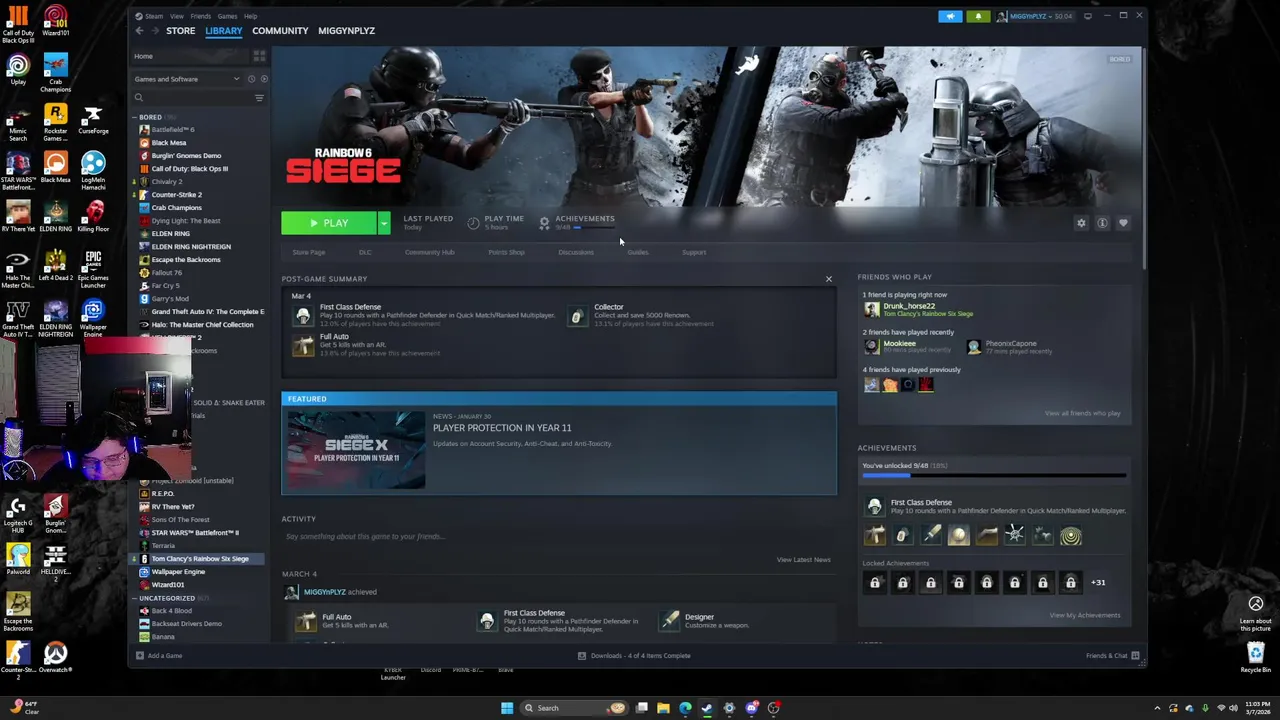This screenshot has height=720, width=1280.
Task: Open the Downloads status bar
Action: click(634, 656)
